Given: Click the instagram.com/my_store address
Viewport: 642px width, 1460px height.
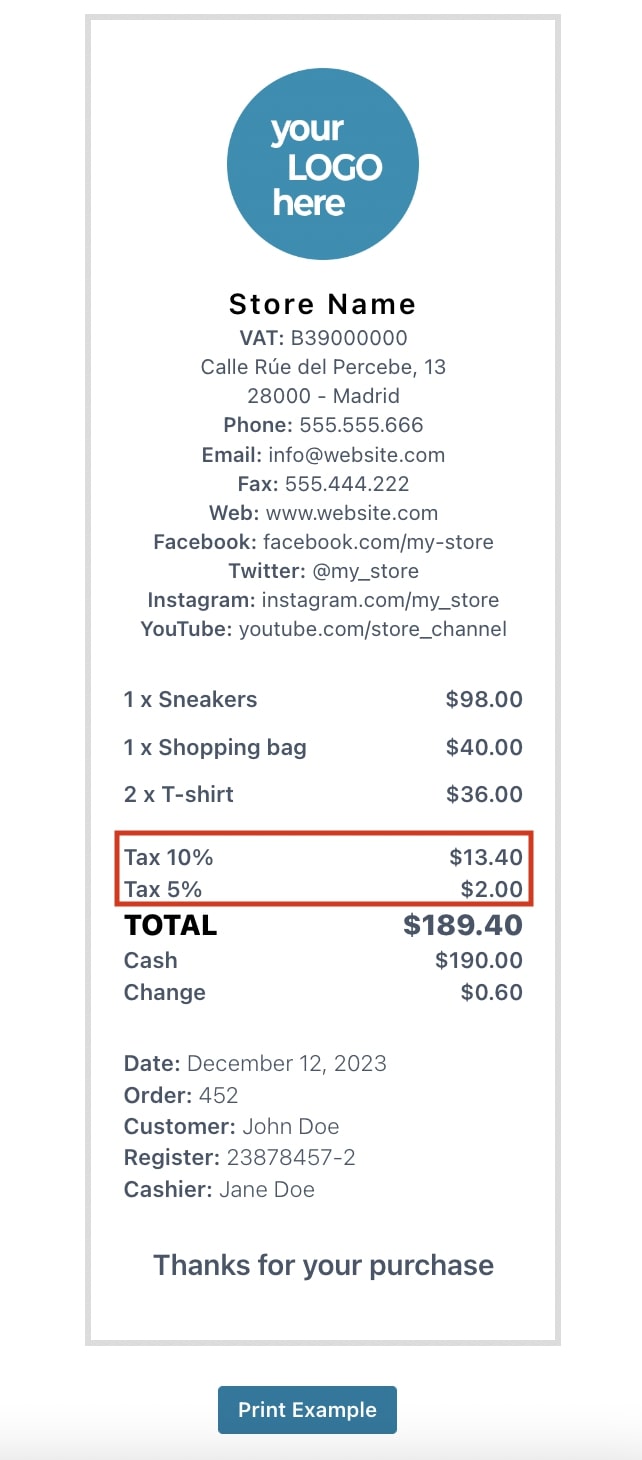Looking at the screenshot, I should click(380, 600).
